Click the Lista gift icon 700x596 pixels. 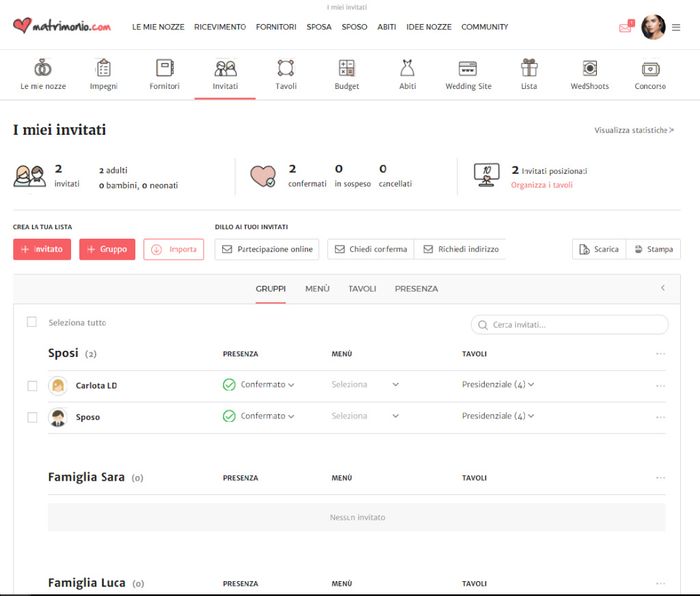coord(529,69)
